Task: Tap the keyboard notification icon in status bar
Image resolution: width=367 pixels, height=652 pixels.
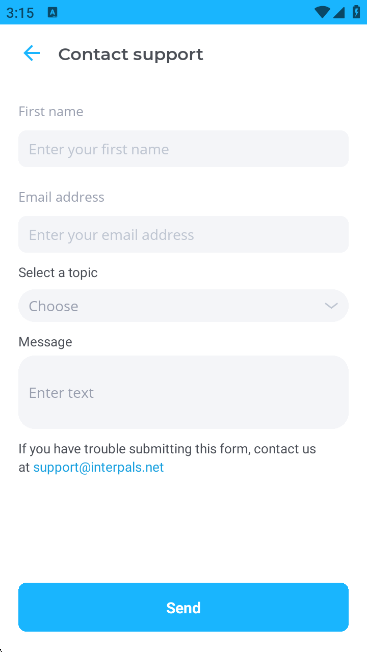Action: [x=52, y=12]
